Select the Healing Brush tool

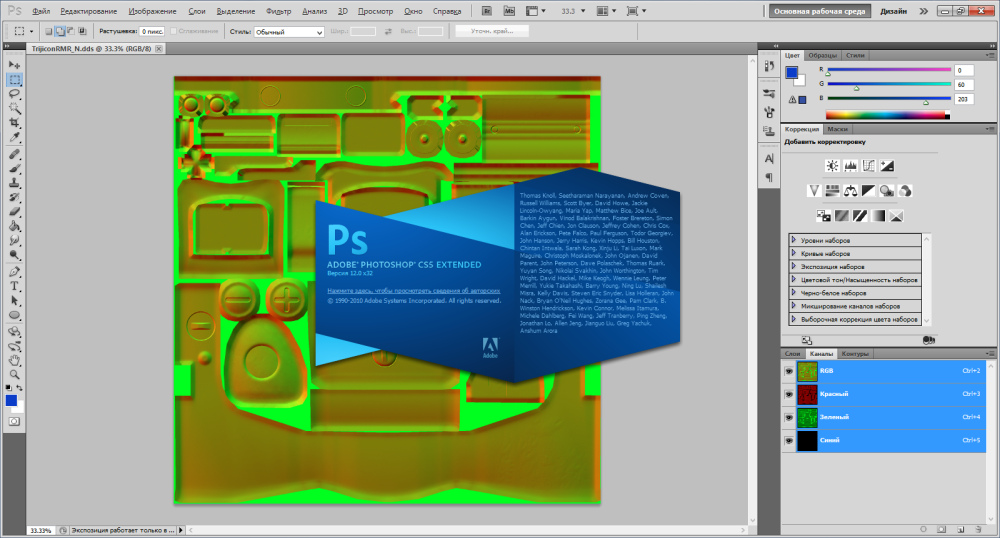14,154
